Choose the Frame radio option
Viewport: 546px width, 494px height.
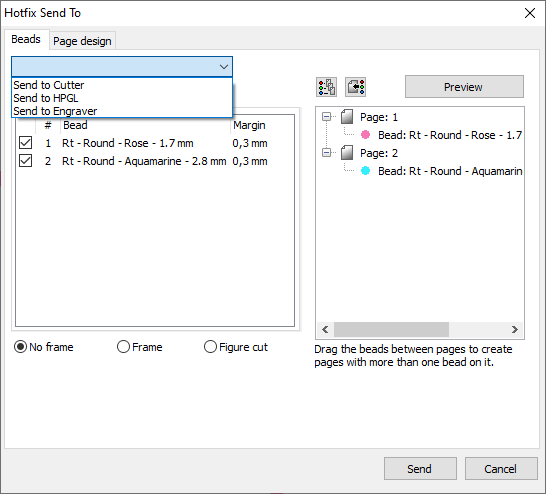123,347
